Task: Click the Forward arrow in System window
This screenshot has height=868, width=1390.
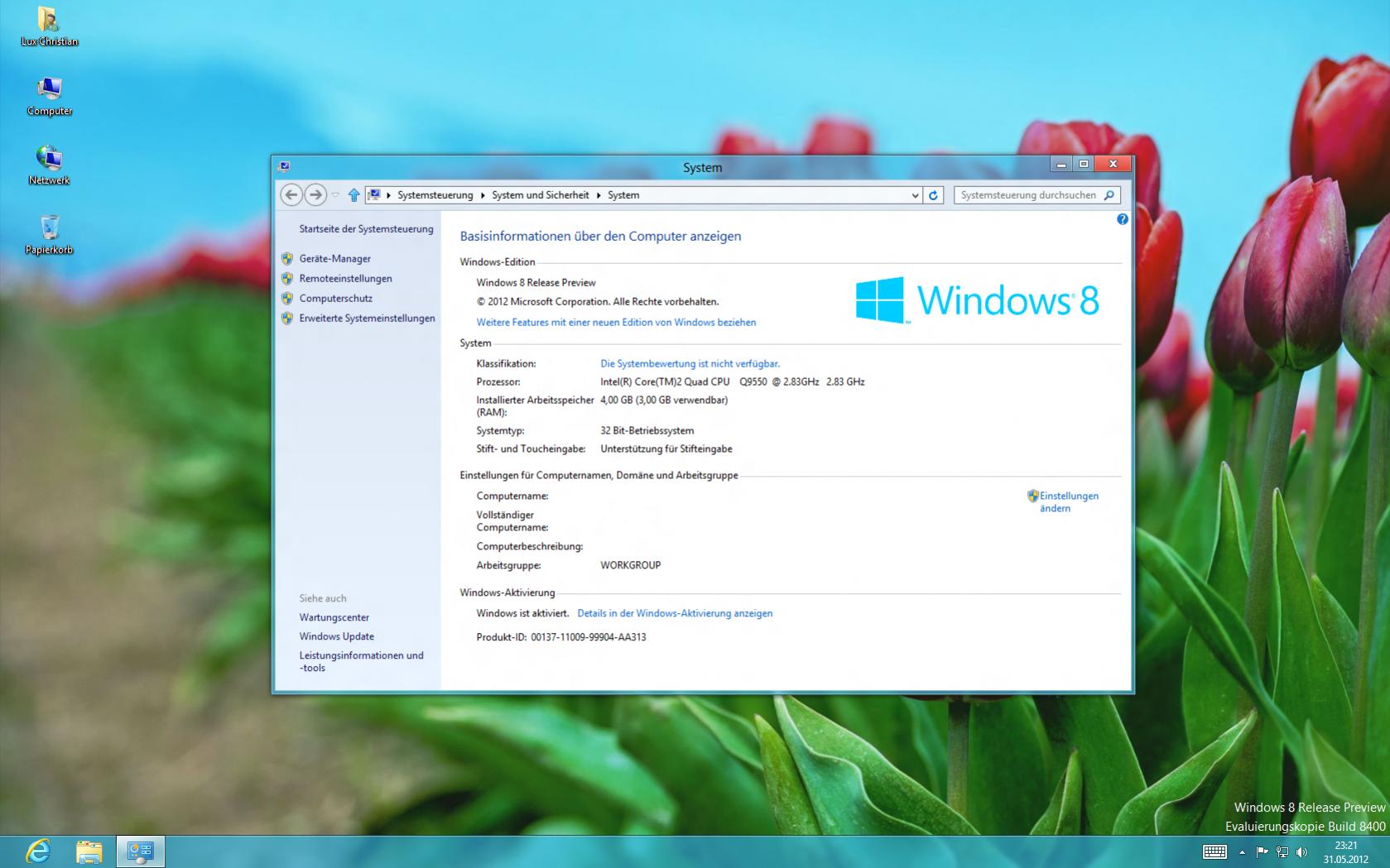Action: click(315, 195)
